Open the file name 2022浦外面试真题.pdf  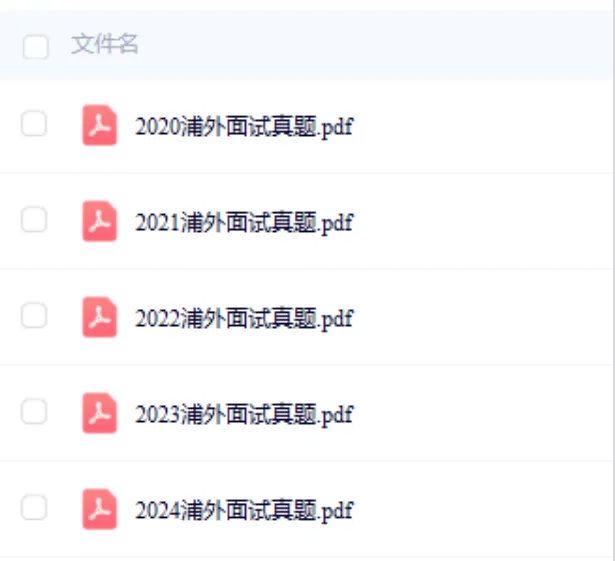click(244, 319)
